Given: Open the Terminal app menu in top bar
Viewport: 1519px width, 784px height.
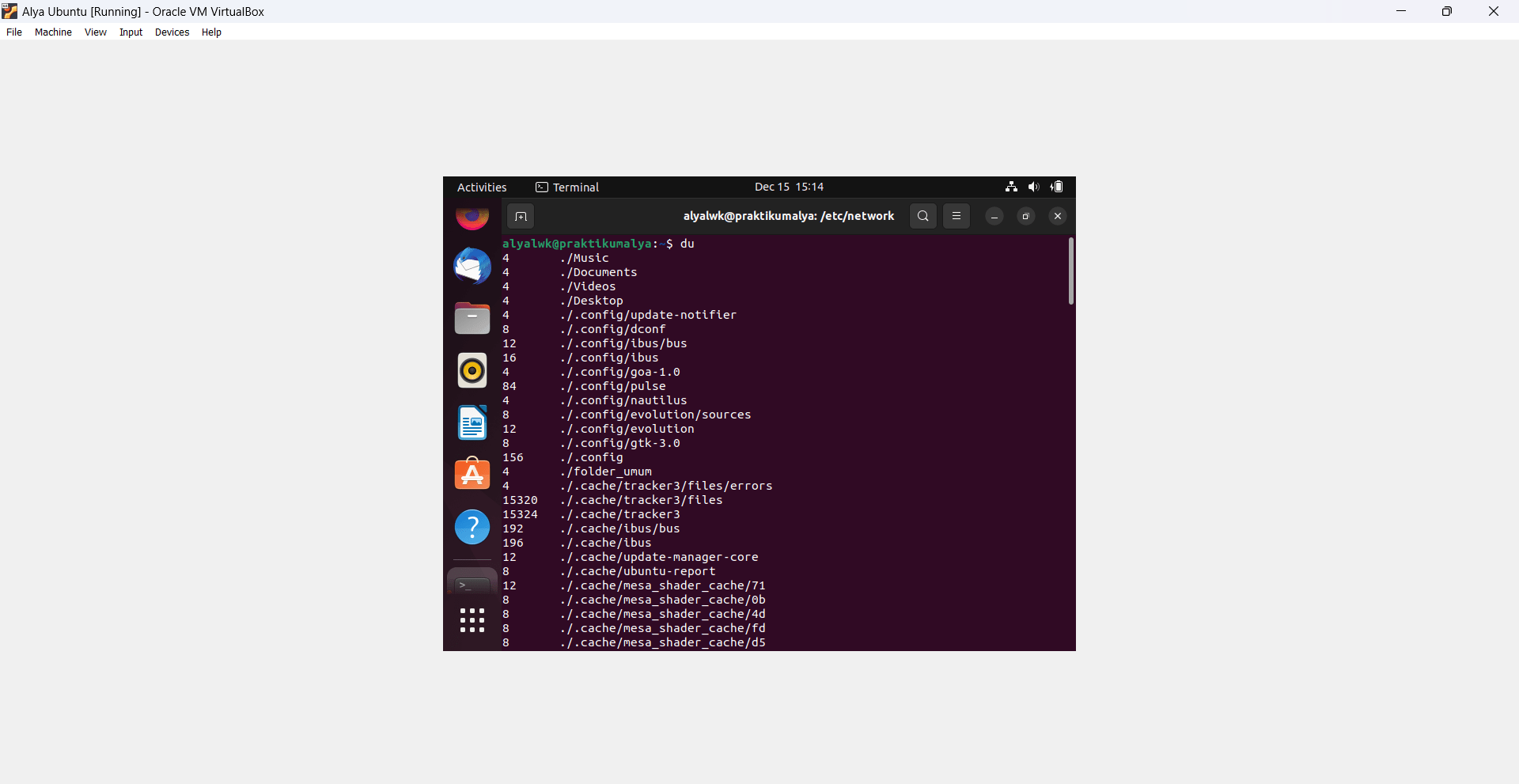Looking at the screenshot, I should click(x=567, y=187).
